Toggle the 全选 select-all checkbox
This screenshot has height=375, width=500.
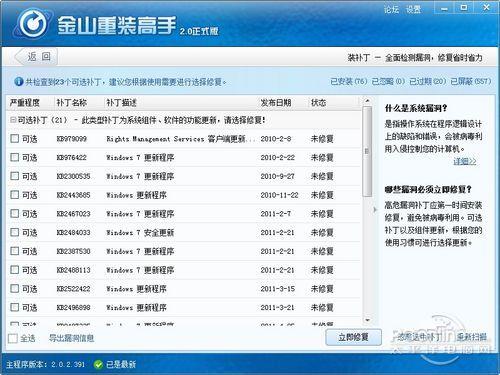13,338
